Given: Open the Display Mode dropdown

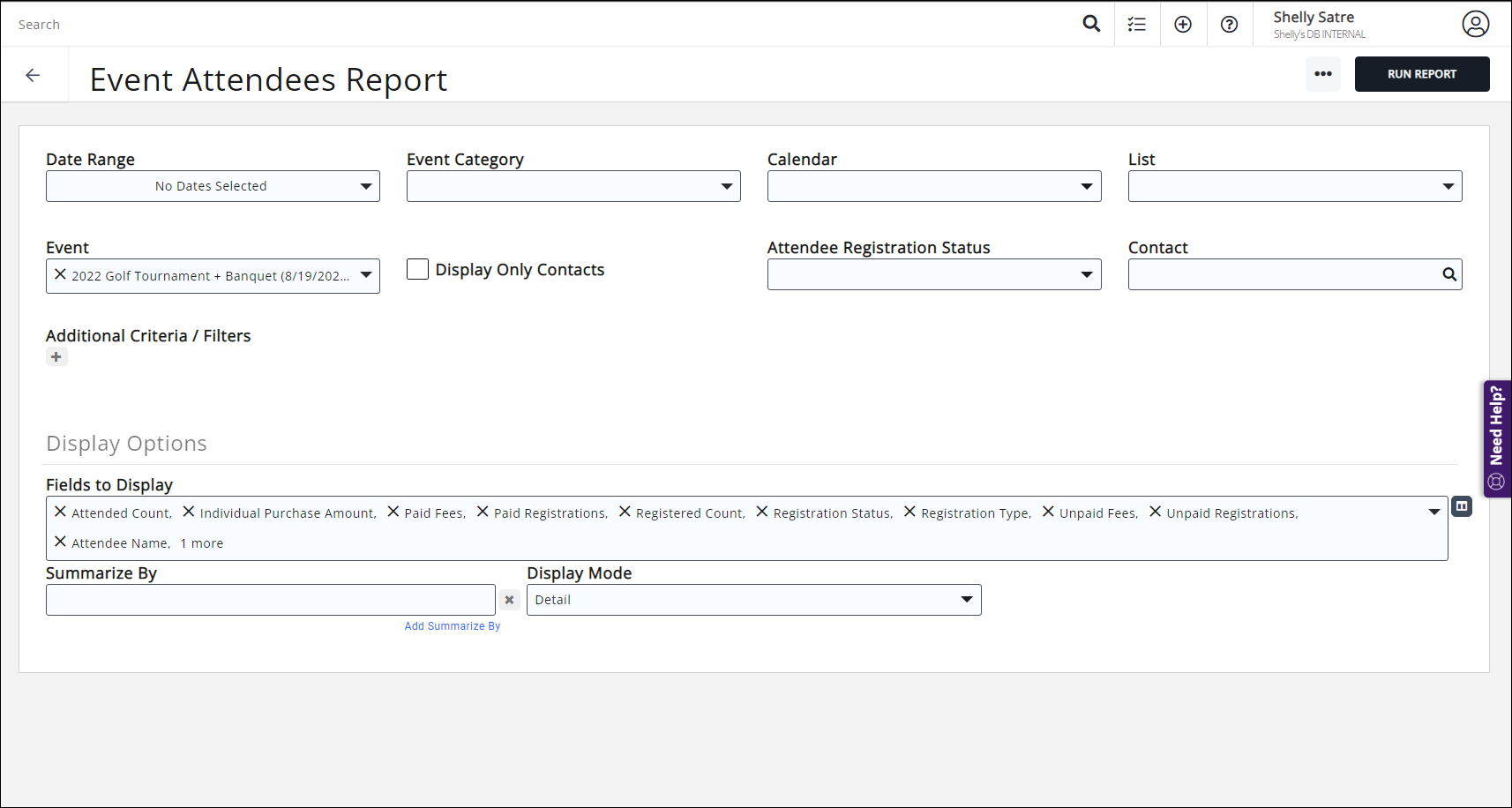Looking at the screenshot, I should click(753, 600).
